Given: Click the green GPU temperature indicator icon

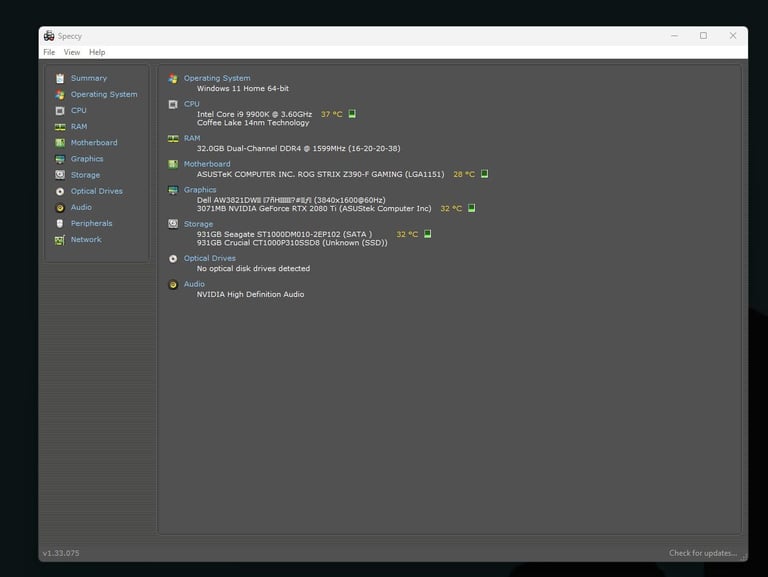Looking at the screenshot, I should tap(471, 208).
